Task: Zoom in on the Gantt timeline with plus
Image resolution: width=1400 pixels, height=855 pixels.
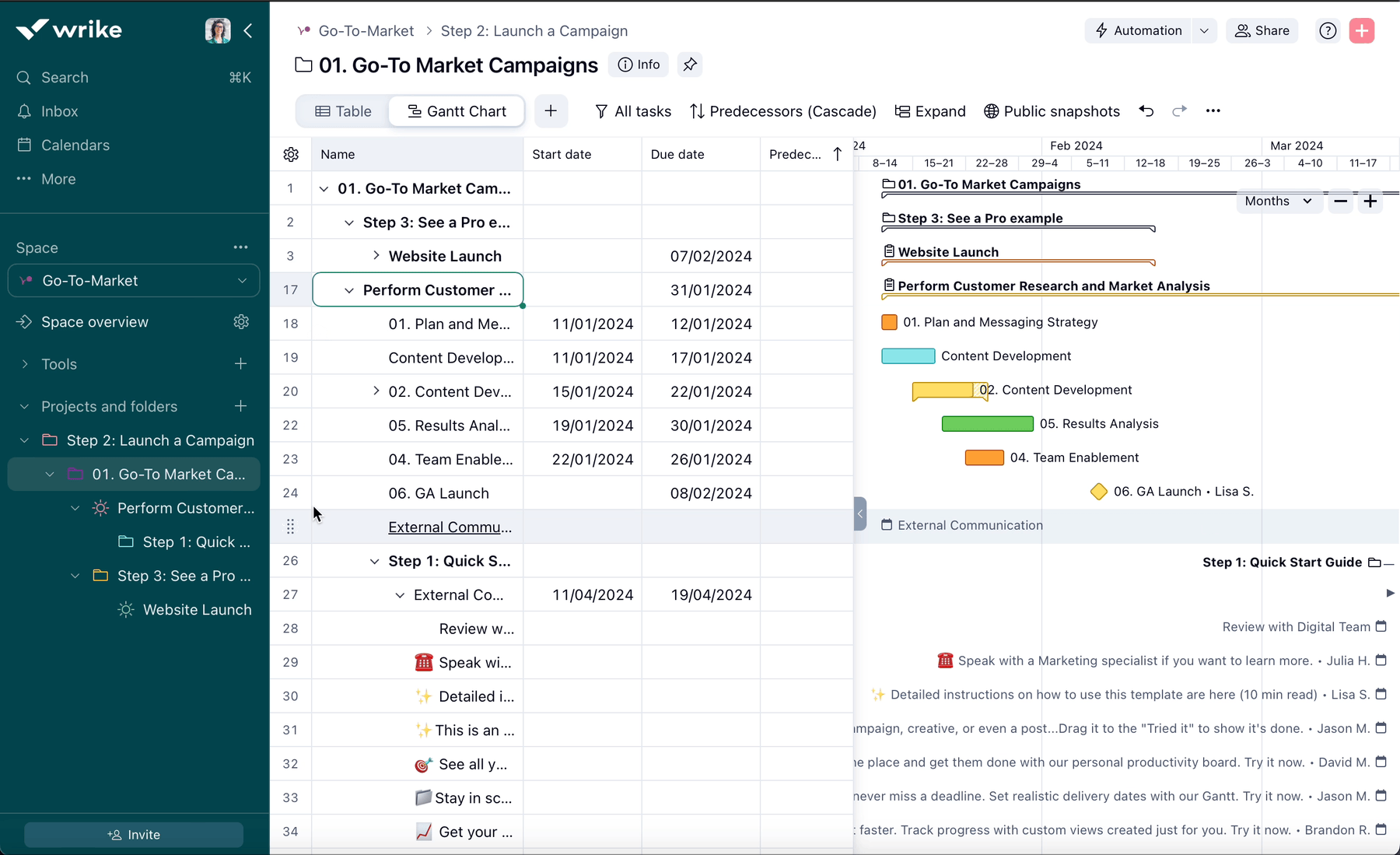Action: [x=1370, y=201]
